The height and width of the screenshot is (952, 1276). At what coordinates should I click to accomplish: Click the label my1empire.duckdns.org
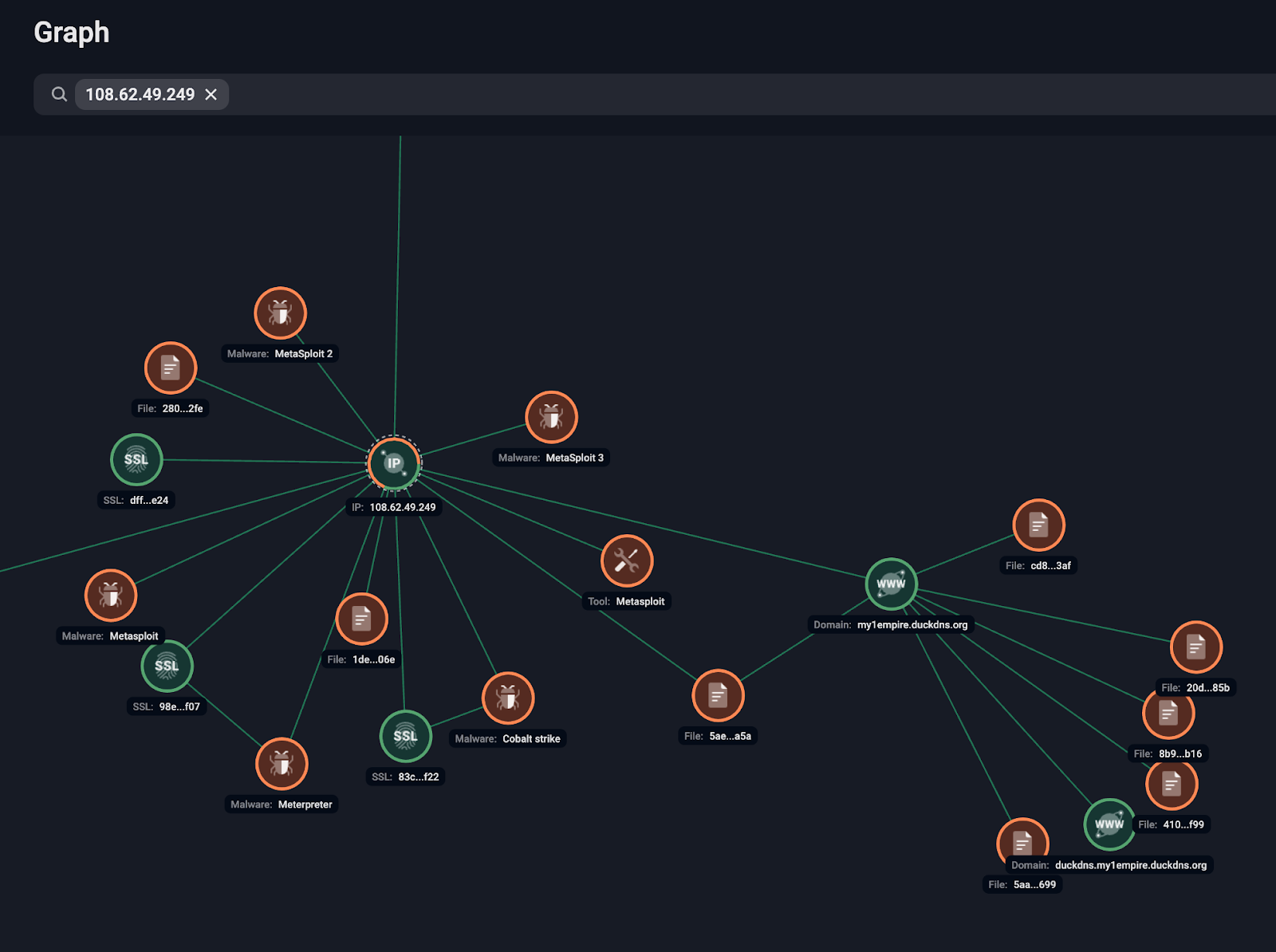coord(912,625)
